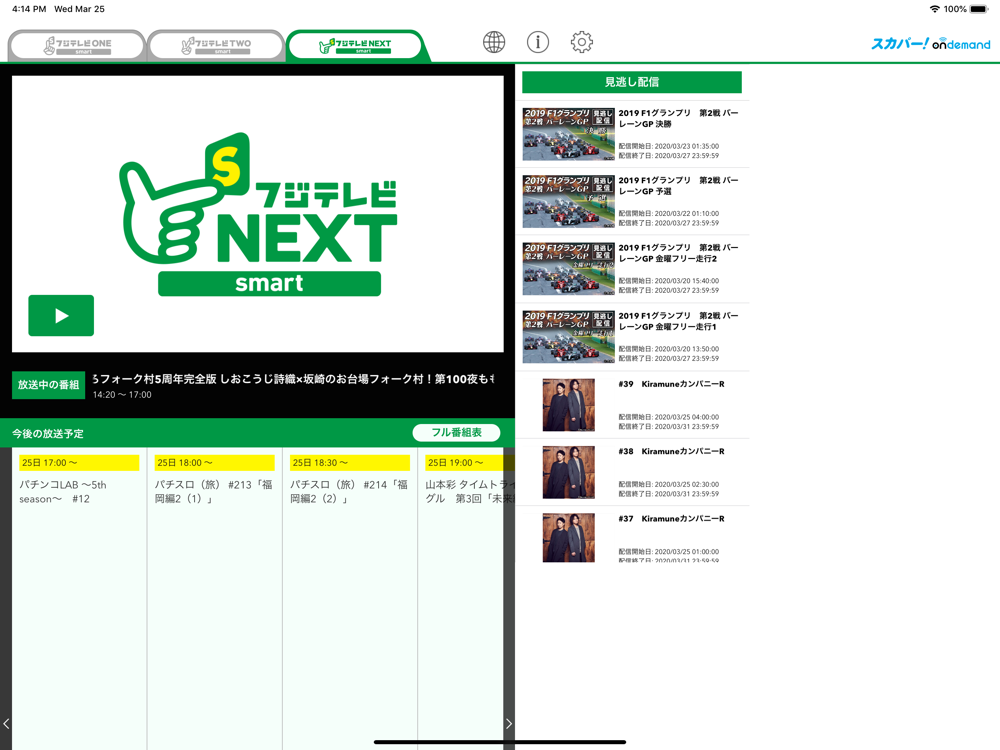Select title 2019 F1グランプリ バーレーンGP 決勝
Viewport: 1000px width, 750px height.
point(679,119)
